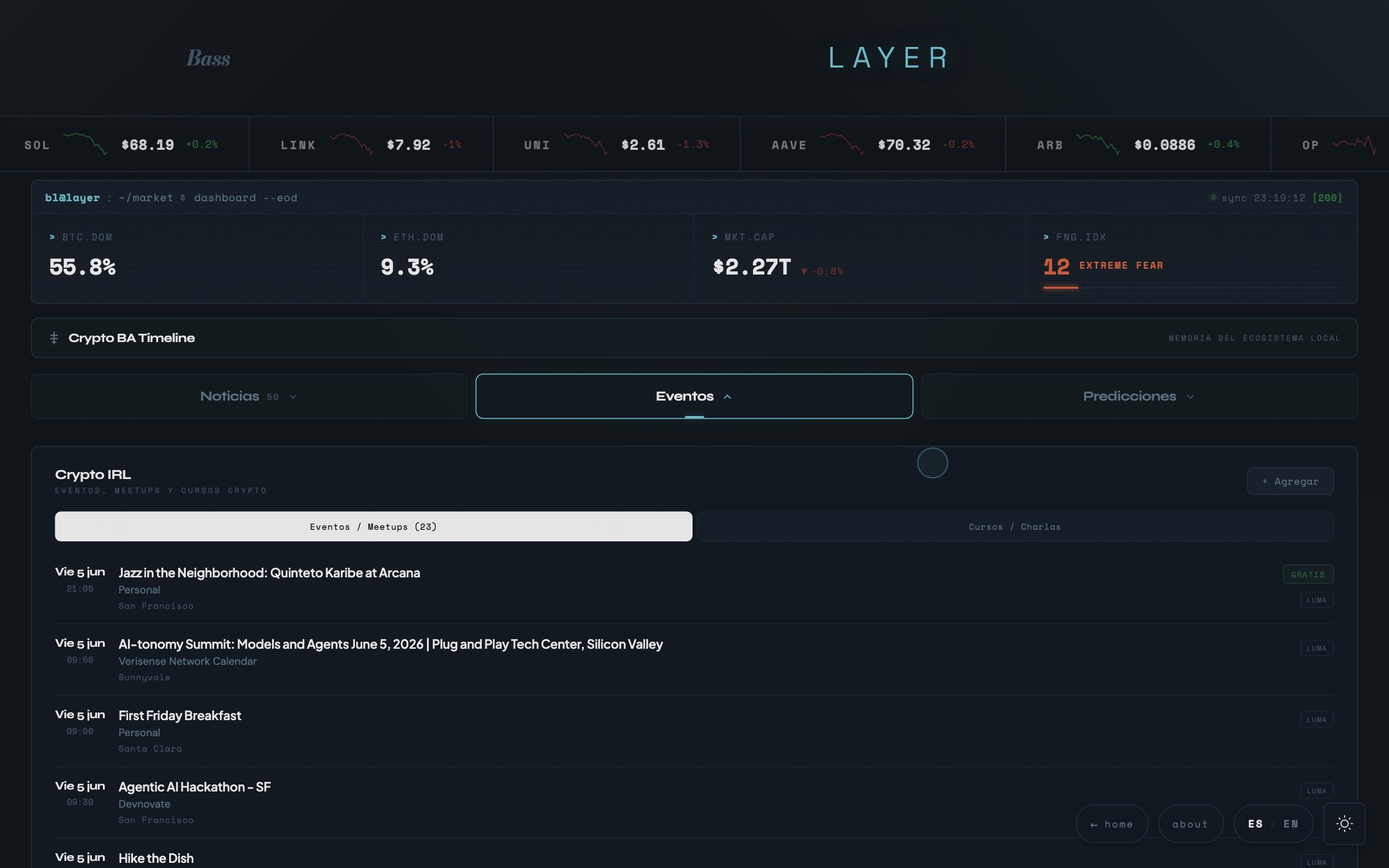
Task: Click the EXTREME FEAR label
Action: 1121,266
